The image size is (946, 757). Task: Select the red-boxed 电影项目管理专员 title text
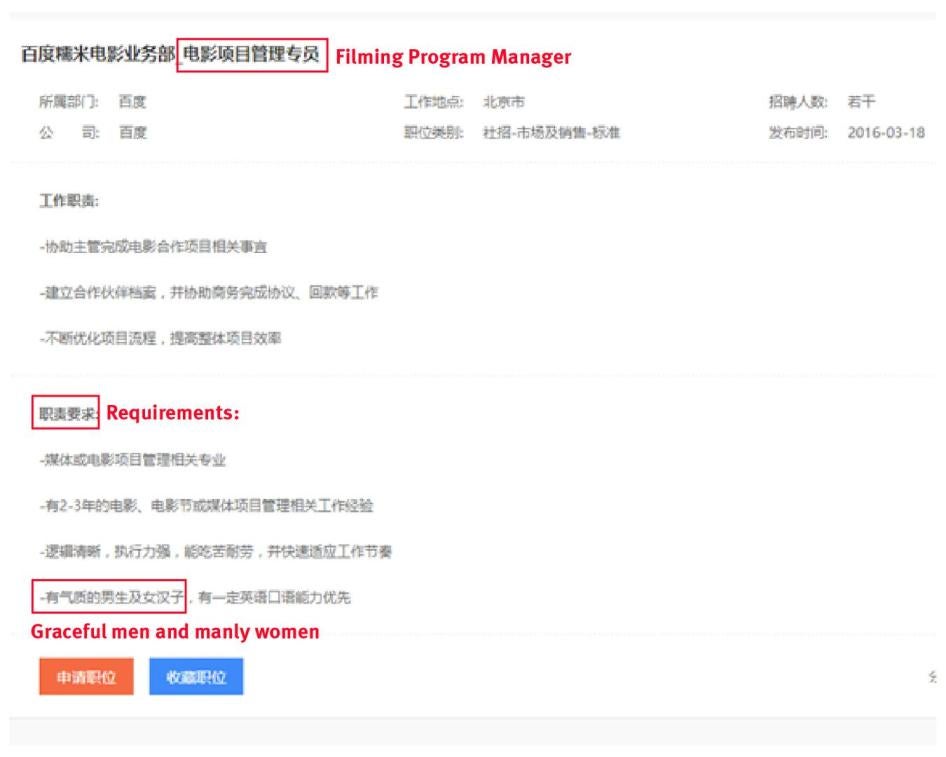252,56
